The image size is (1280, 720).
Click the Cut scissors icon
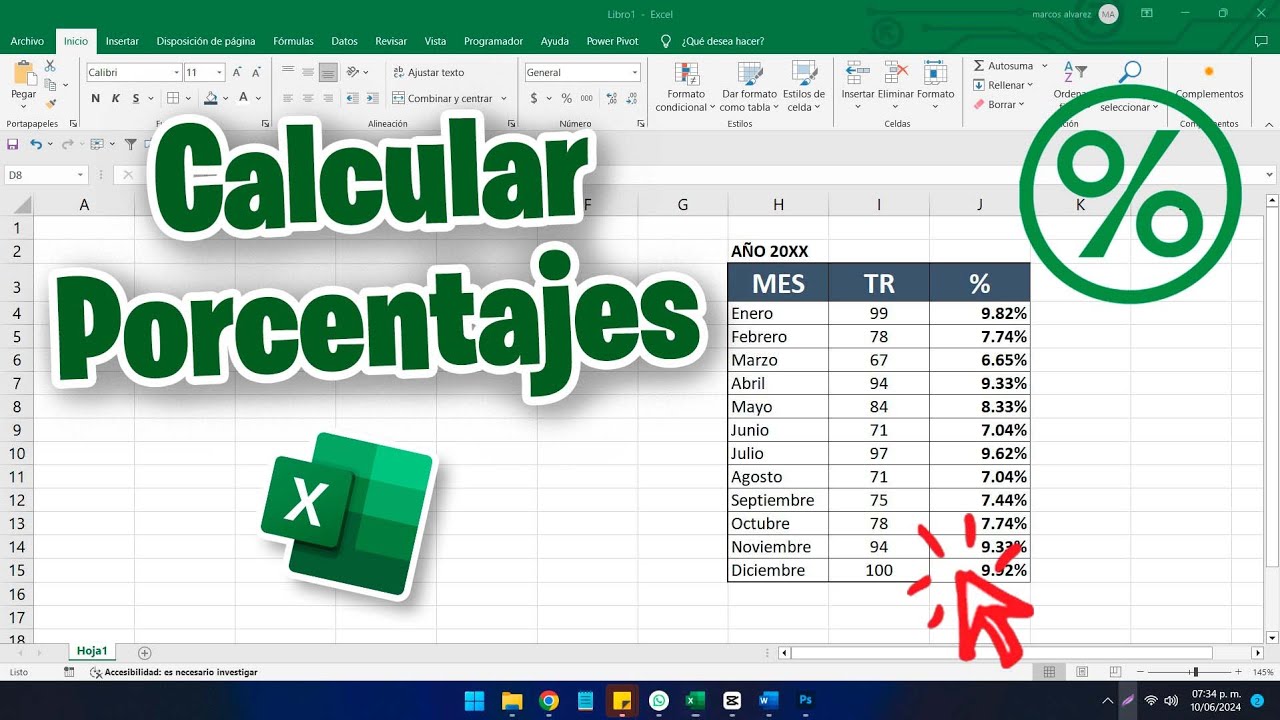tap(50, 66)
